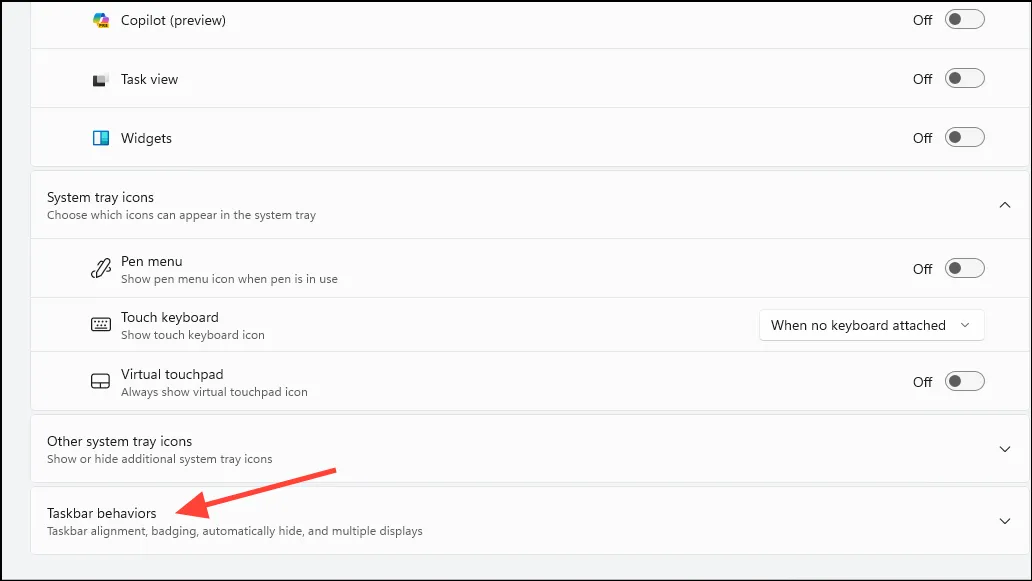
Task: Click the Virtual touchpad icon
Action: [101, 382]
